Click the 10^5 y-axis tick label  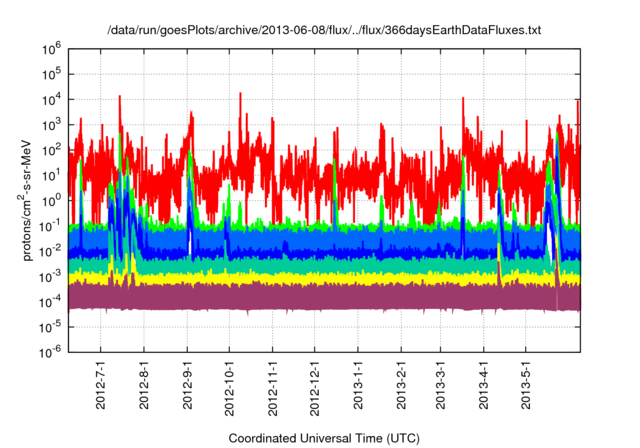51,74
